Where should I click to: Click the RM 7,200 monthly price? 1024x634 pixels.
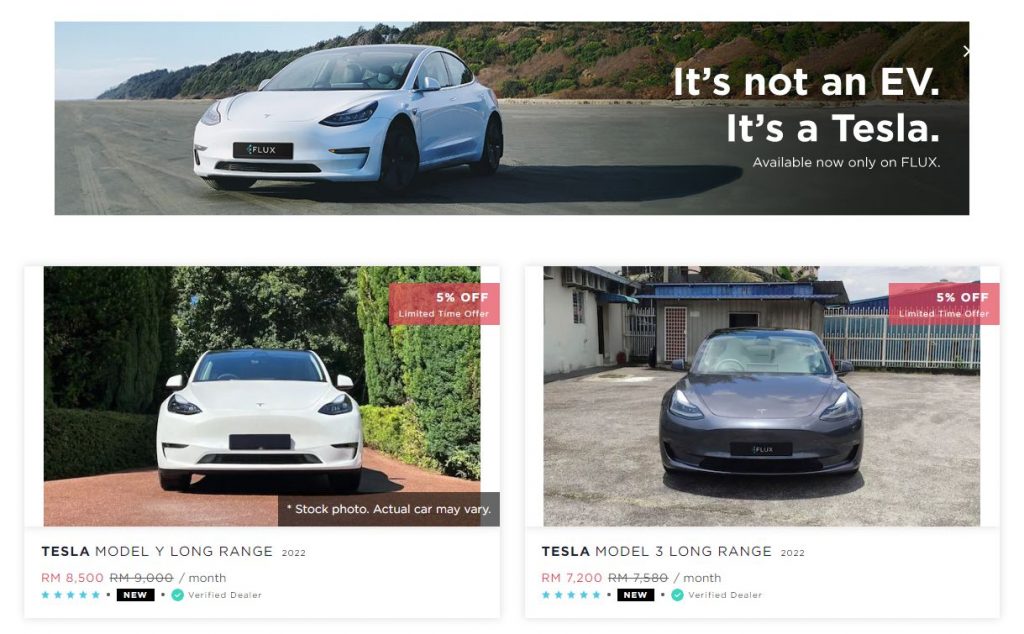tap(572, 578)
